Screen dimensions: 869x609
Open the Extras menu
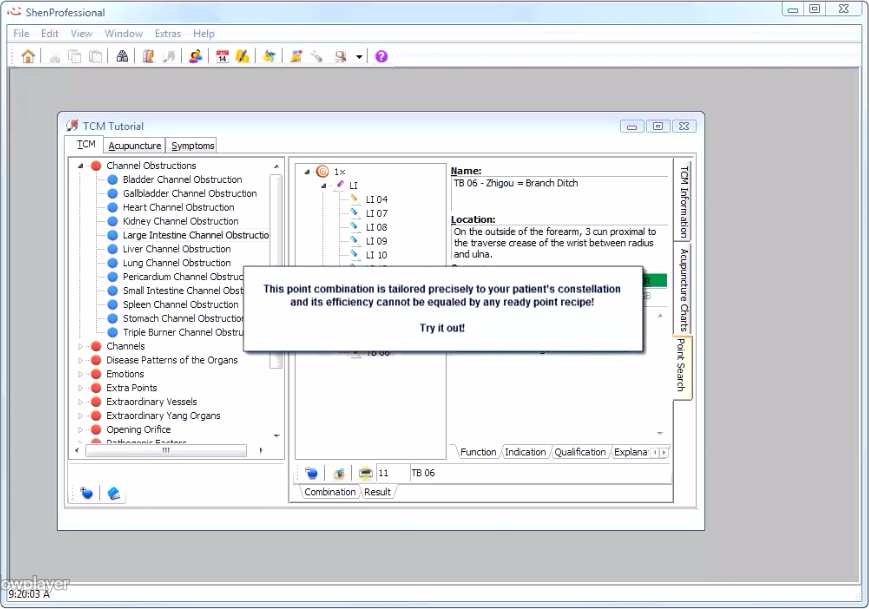(x=167, y=34)
